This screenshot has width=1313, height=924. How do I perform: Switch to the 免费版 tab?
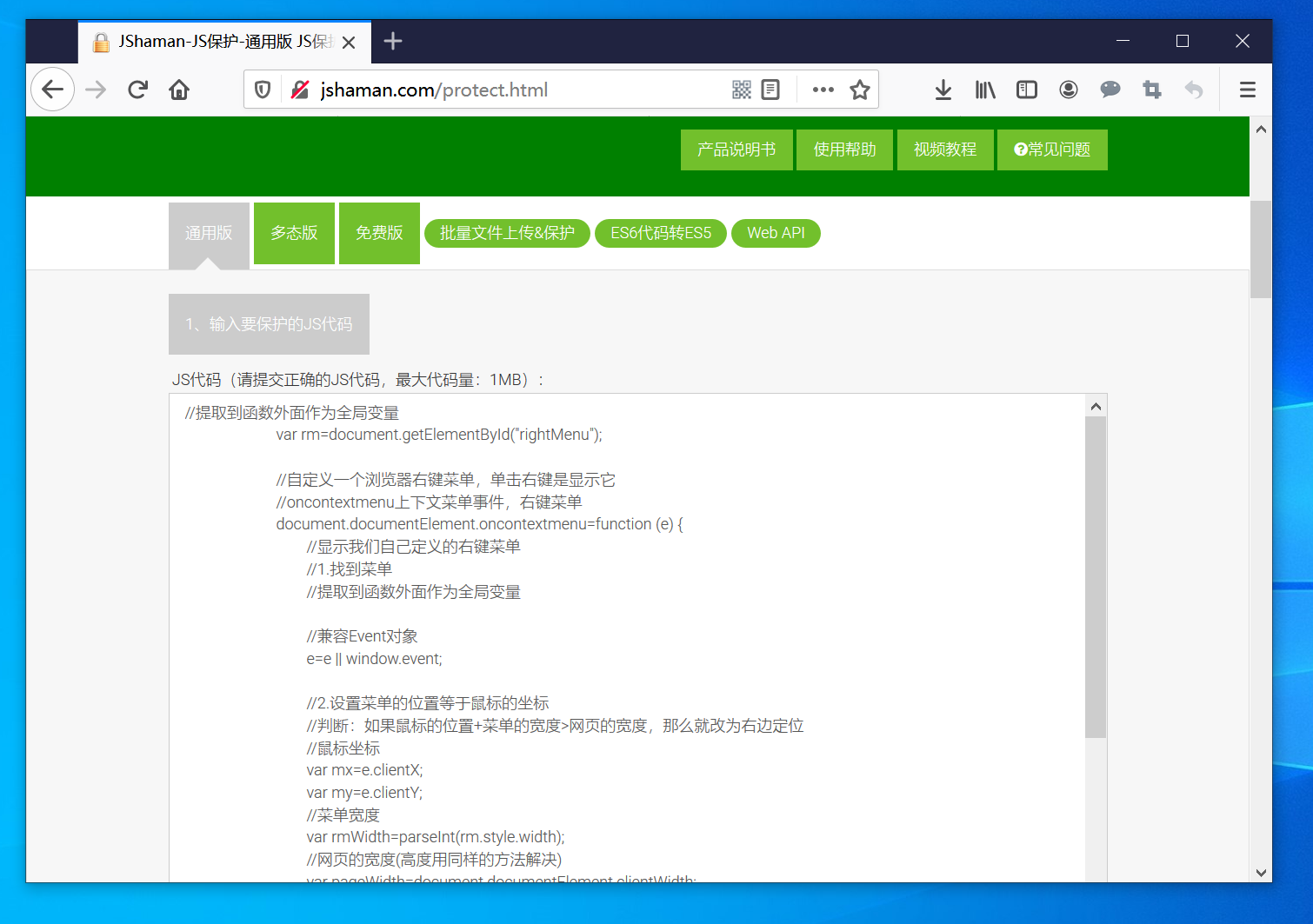379,233
